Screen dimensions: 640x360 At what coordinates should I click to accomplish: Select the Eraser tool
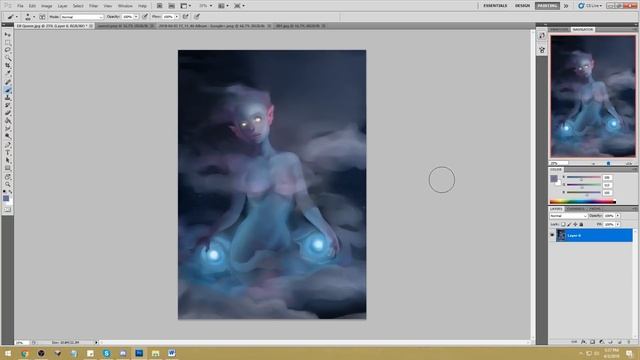8,113
